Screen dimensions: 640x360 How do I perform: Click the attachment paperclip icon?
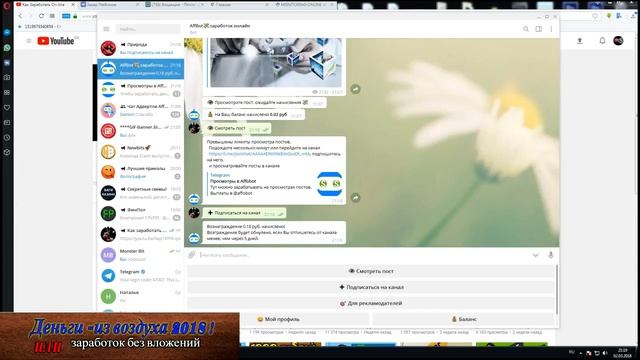191,255
